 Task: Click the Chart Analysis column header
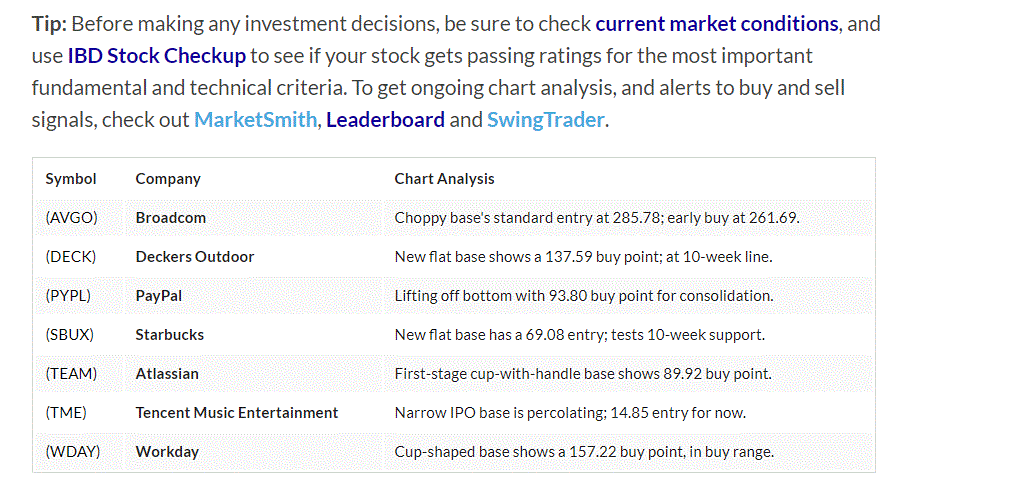(444, 179)
